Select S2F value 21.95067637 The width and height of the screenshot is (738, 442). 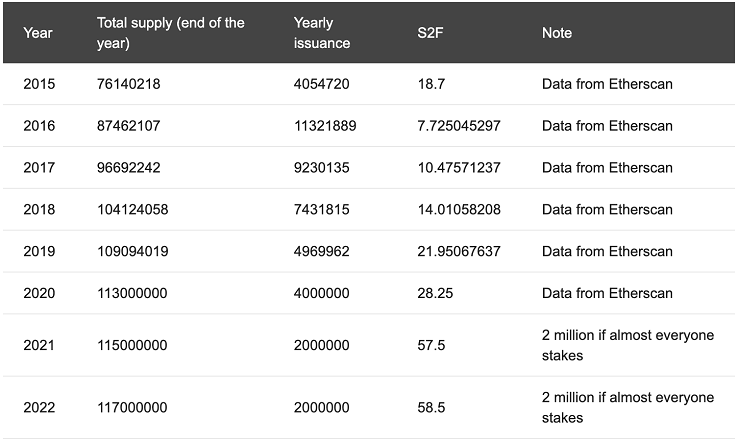point(459,251)
